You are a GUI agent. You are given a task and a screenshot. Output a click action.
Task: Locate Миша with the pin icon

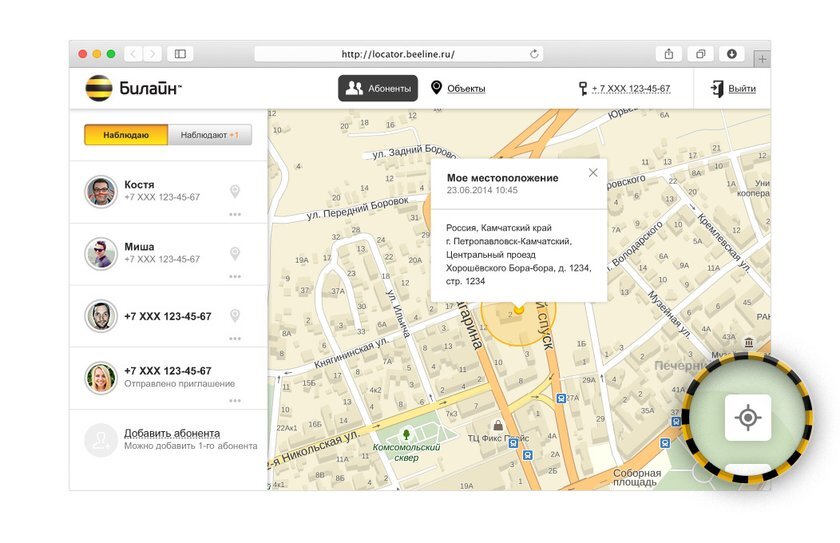pyautogui.click(x=235, y=253)
